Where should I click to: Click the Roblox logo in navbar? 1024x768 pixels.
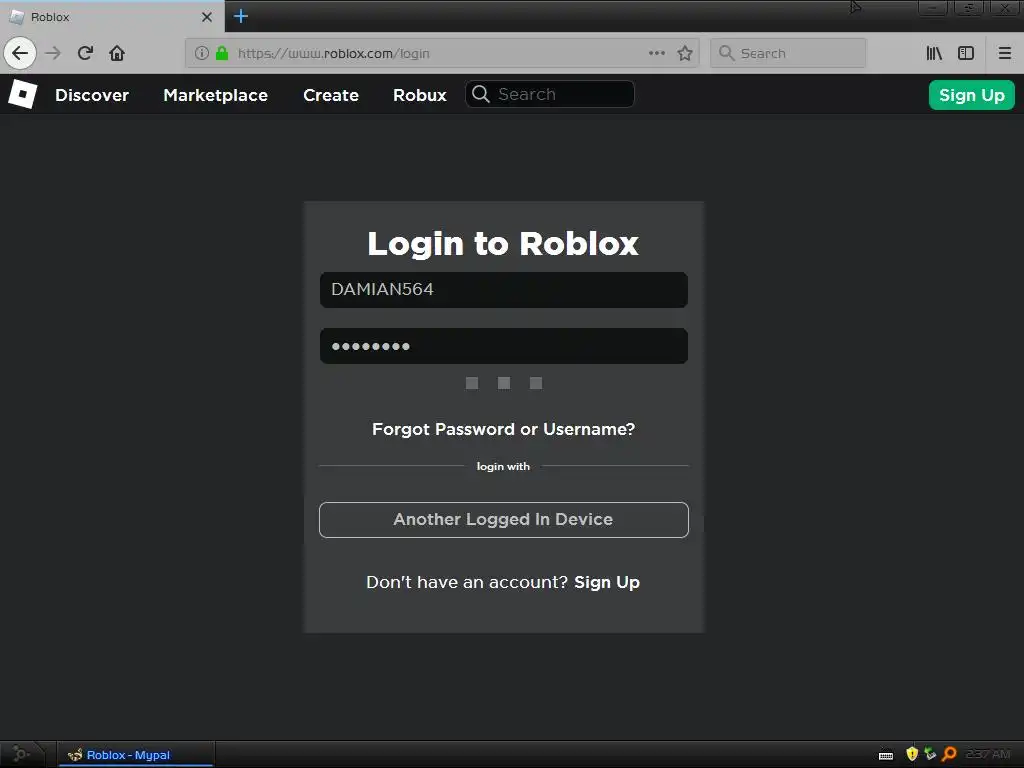tap(23, 95)
